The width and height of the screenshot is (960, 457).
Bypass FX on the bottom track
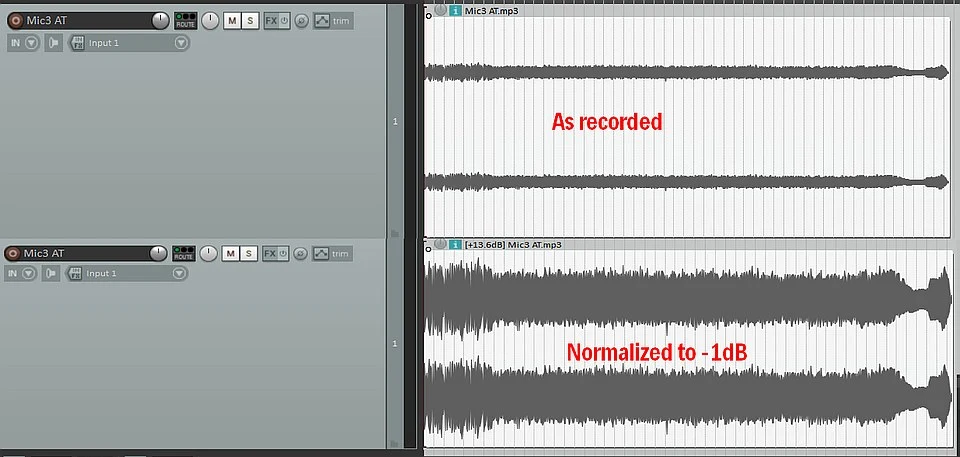(285, 254)
